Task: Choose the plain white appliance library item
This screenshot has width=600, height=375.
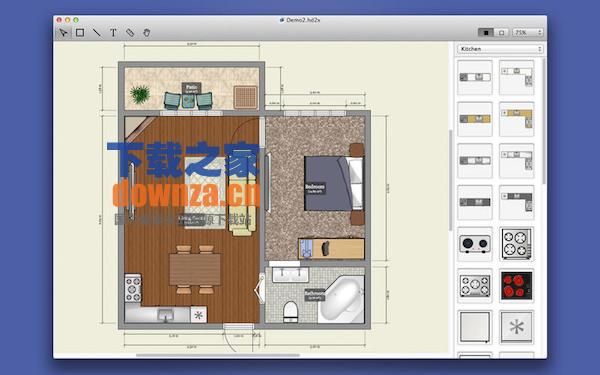Action: click(475, 327)
